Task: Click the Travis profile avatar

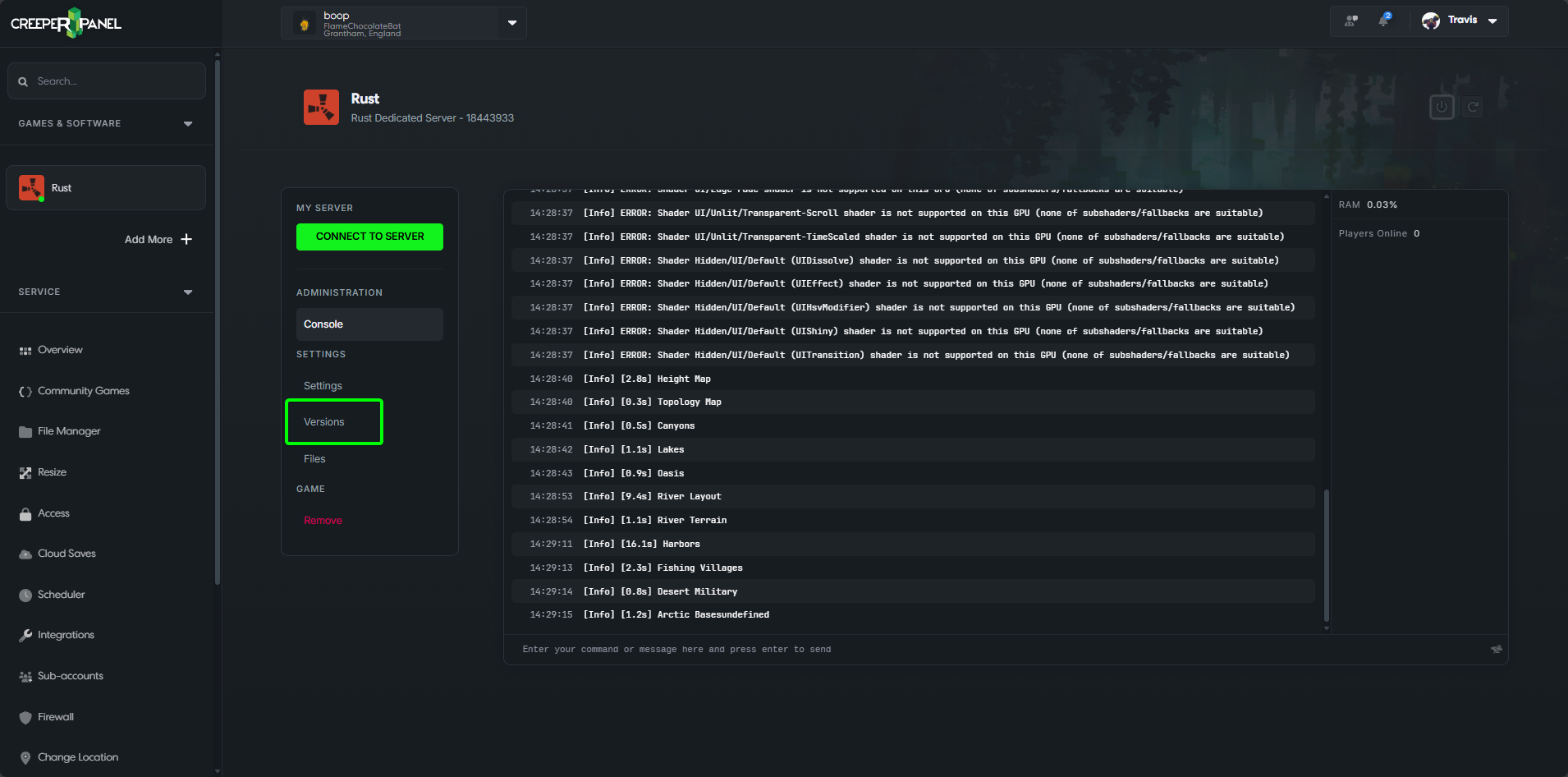Action: 1431,21
